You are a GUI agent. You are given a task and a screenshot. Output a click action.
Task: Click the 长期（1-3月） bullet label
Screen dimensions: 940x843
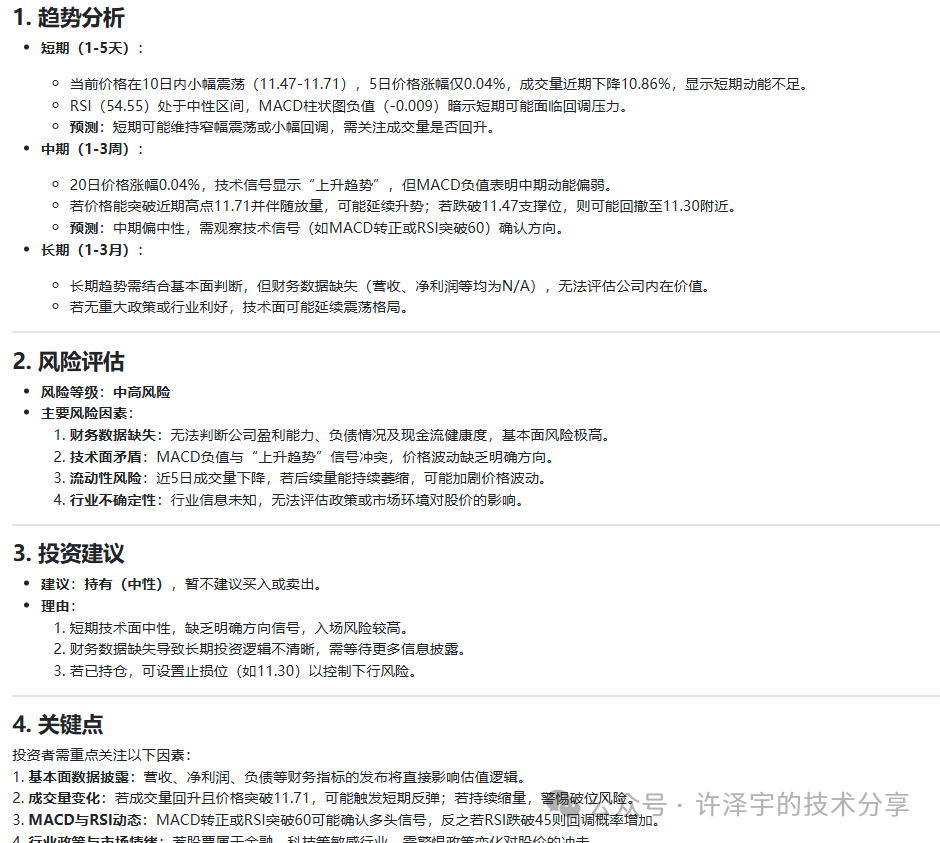(91, 249)
